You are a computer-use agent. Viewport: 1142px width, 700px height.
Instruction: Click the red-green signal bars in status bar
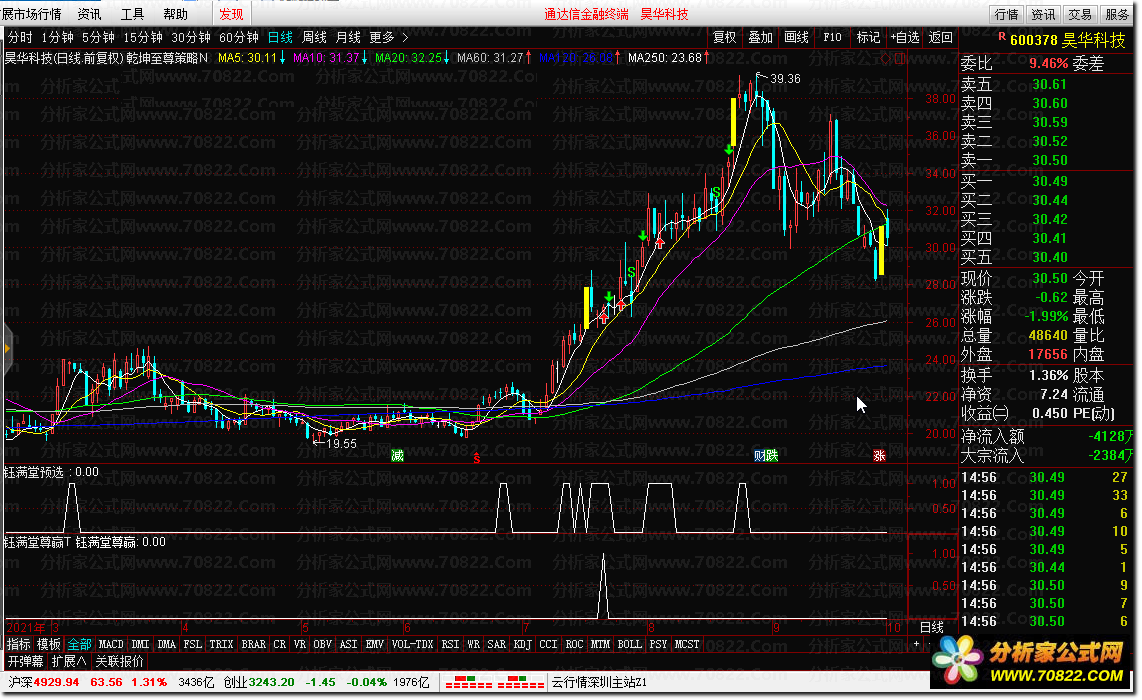[x=495, y=683]
